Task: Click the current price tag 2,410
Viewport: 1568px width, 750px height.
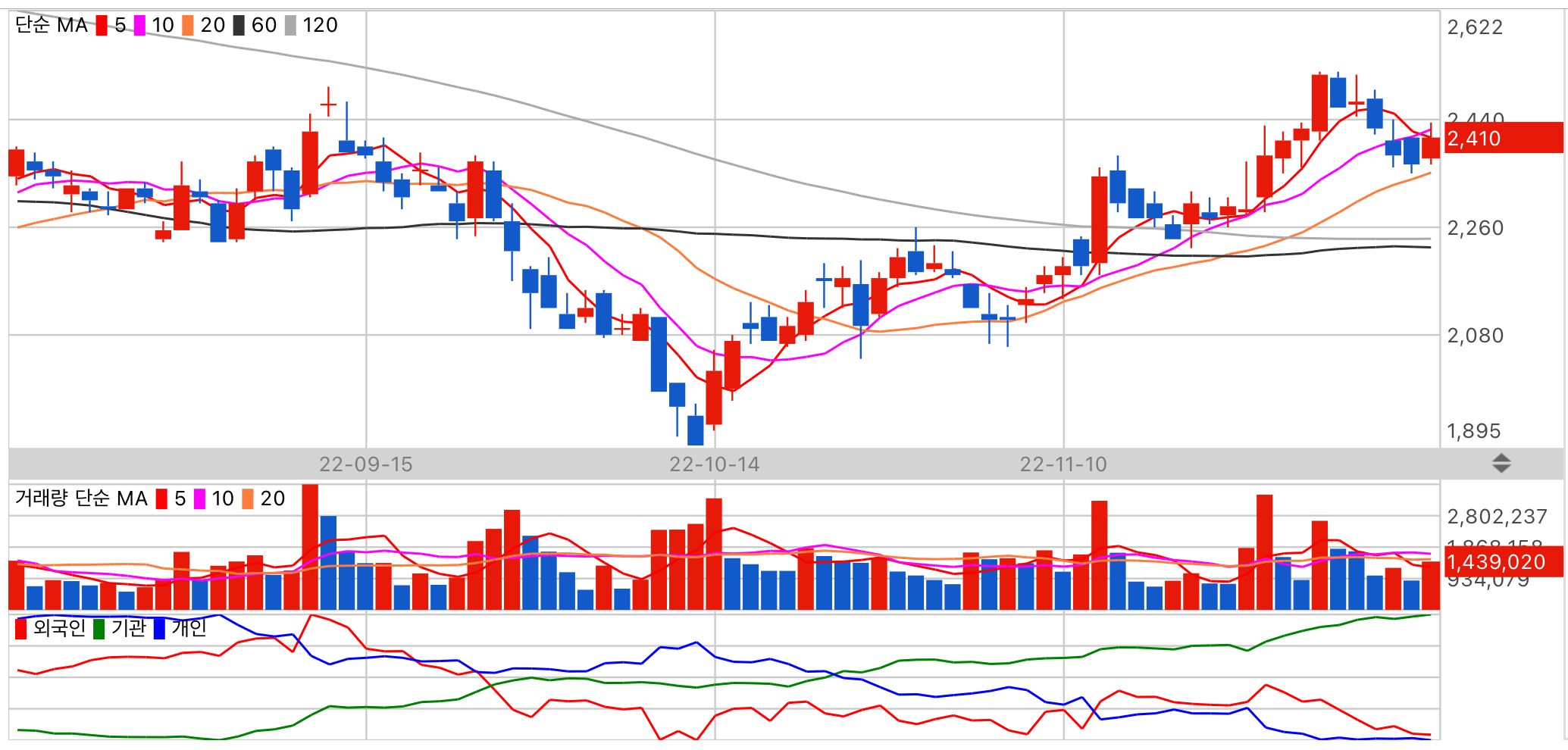Action: pyautogui.click(x=1504, y=138)
